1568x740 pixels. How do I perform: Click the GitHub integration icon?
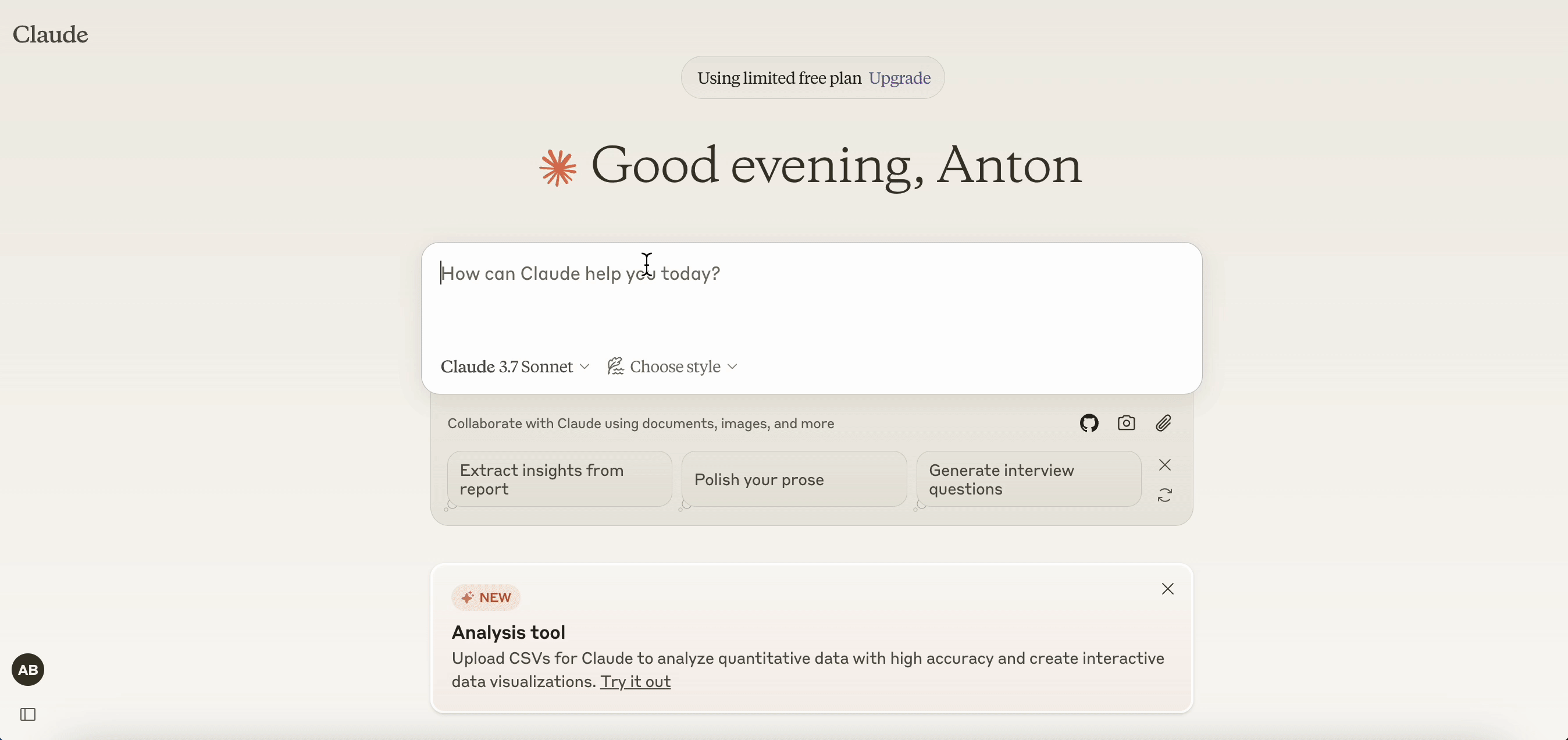(1089, 423)
